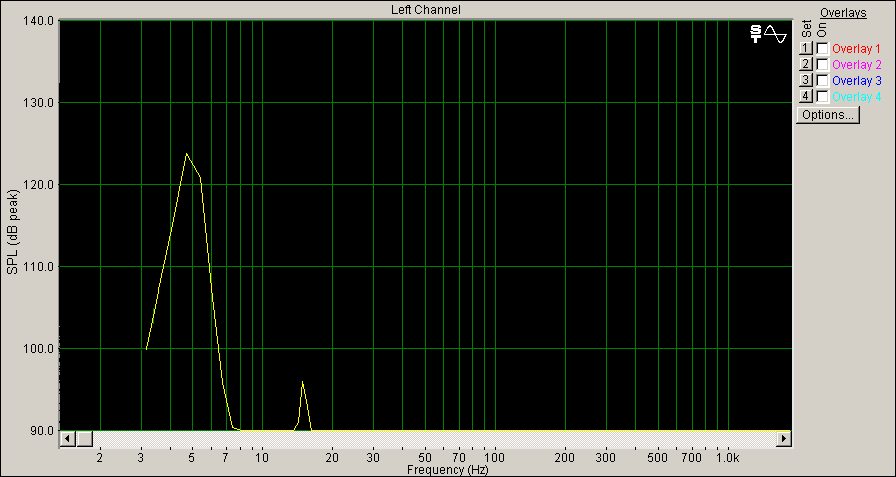Set overlay slot 3 button
Screen dimensions: 896x477
point(806,81)
